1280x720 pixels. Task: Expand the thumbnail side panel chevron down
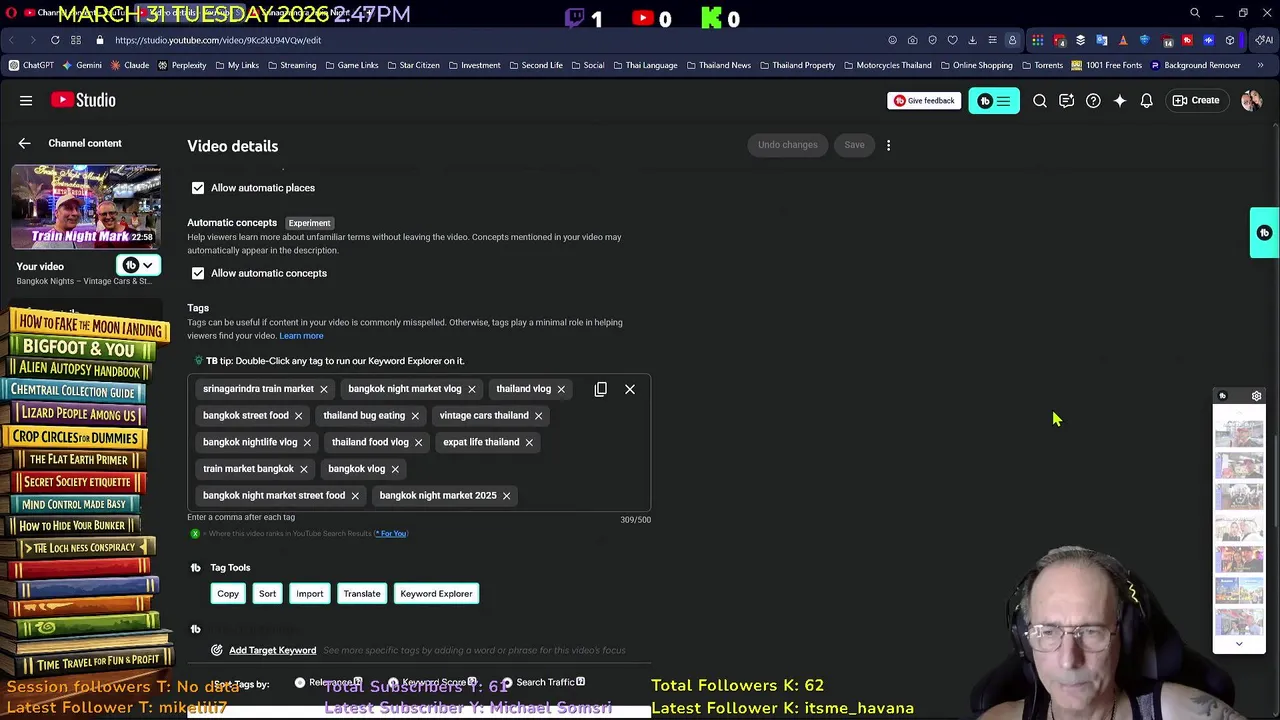pos(1239,644)
